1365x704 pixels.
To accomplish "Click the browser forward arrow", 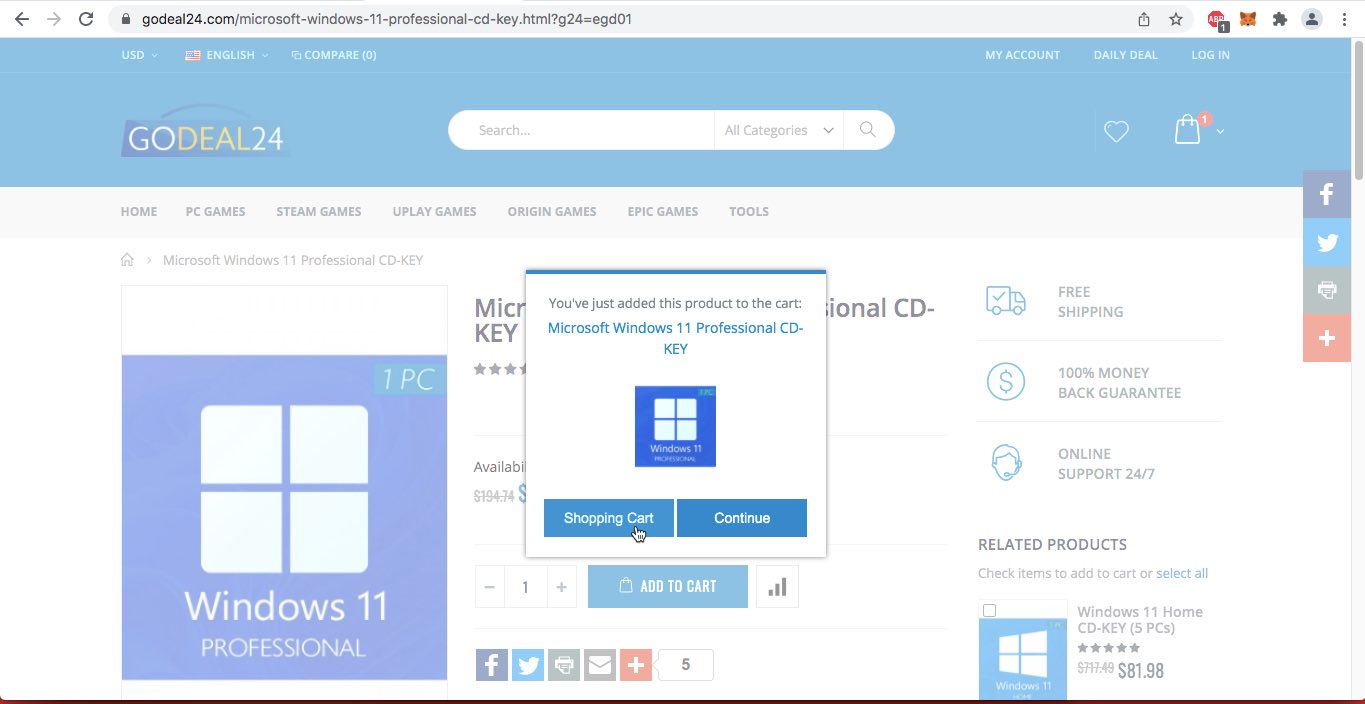I will tap(53, 19).
